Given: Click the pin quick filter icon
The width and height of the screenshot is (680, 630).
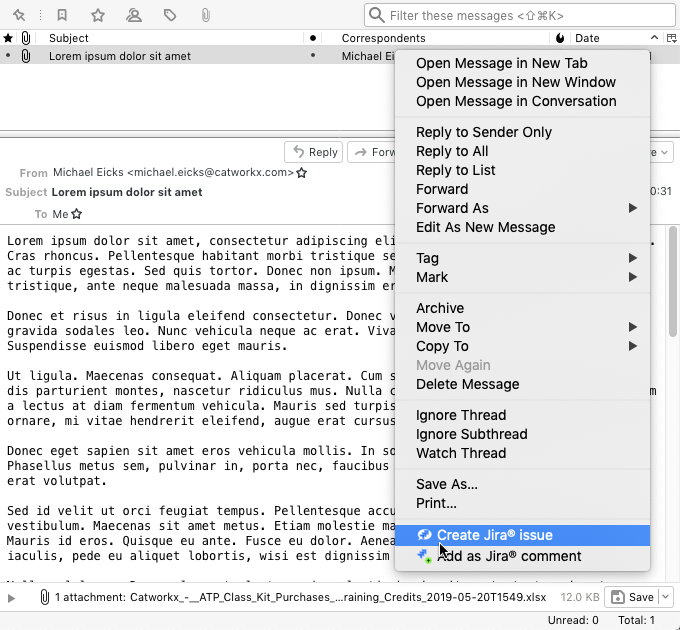Looking at the screenshot, I should 19,15.
